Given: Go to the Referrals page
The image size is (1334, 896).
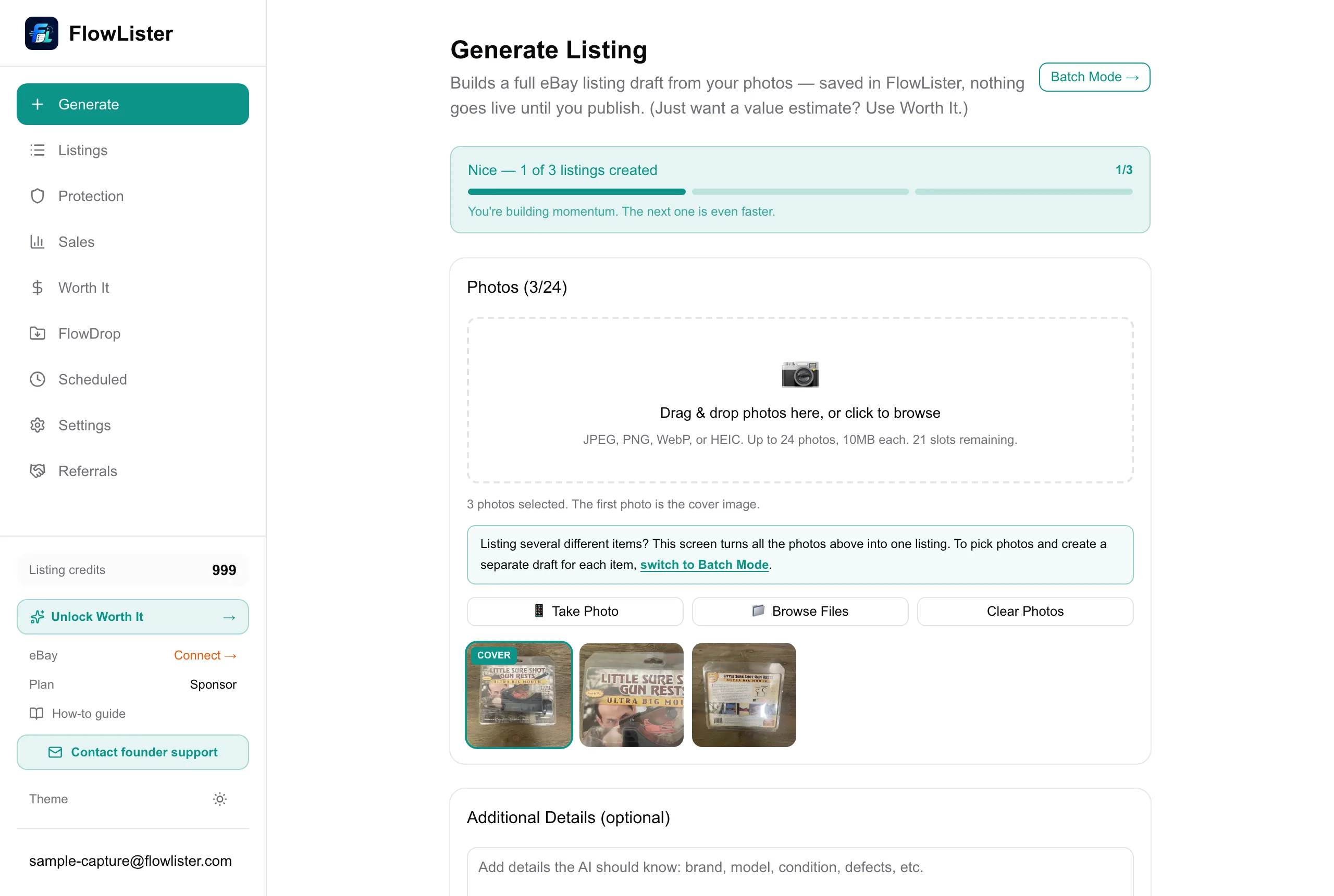Looking at the screenshot, I should tap(132, 470).
